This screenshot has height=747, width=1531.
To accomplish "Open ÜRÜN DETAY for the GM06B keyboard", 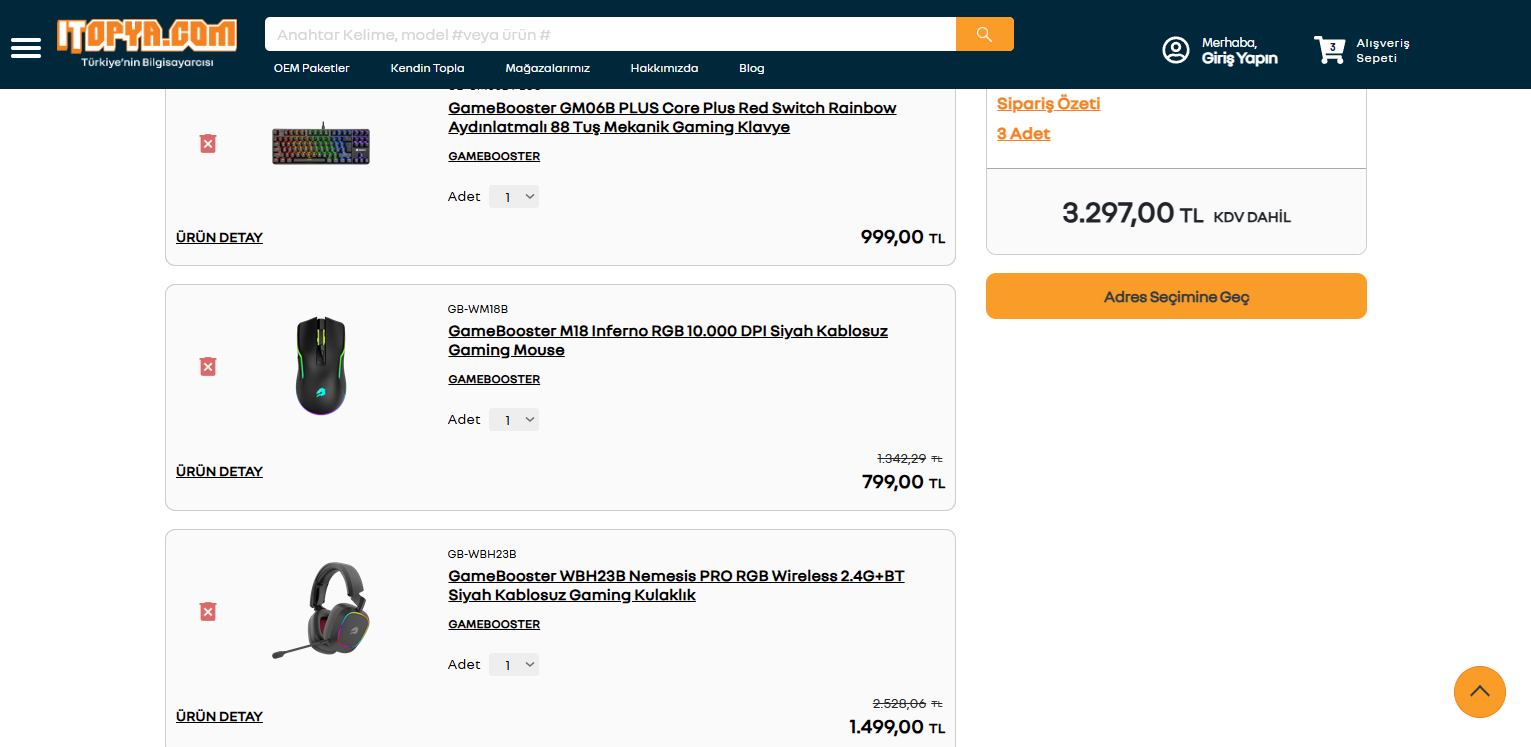I will pyautogui.click(x=219, y=238).
